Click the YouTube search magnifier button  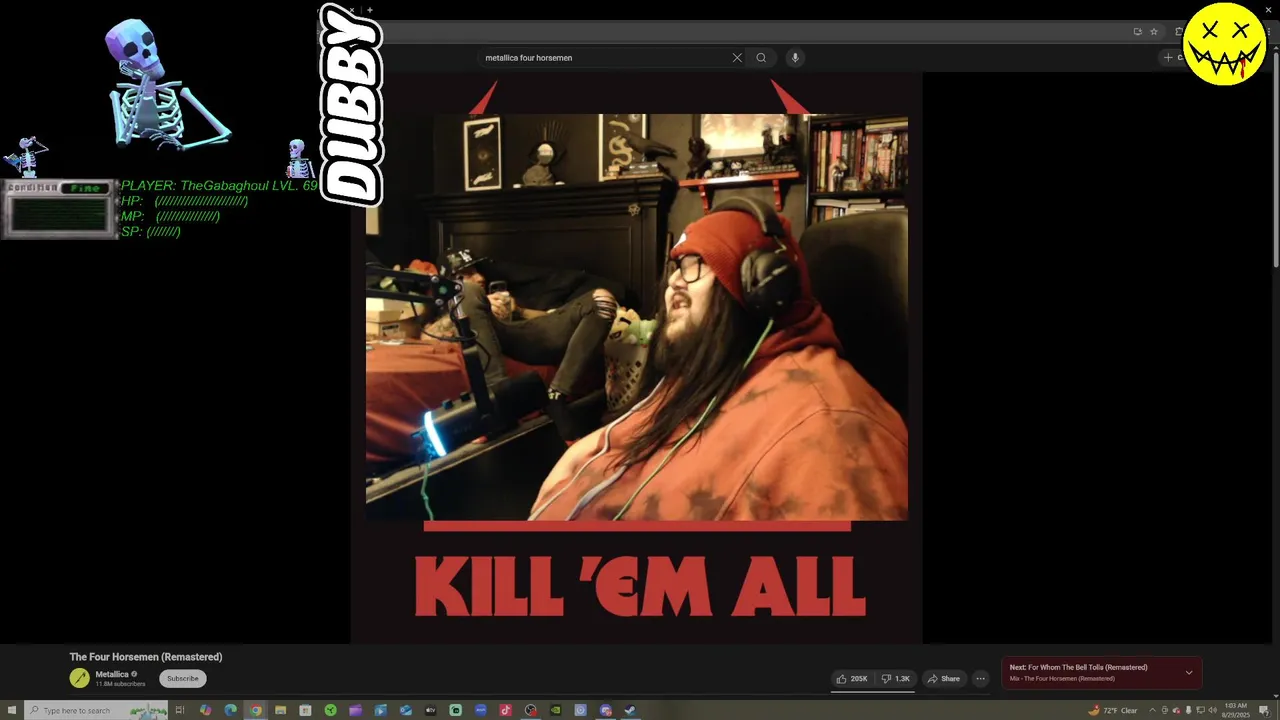point(761,58)
